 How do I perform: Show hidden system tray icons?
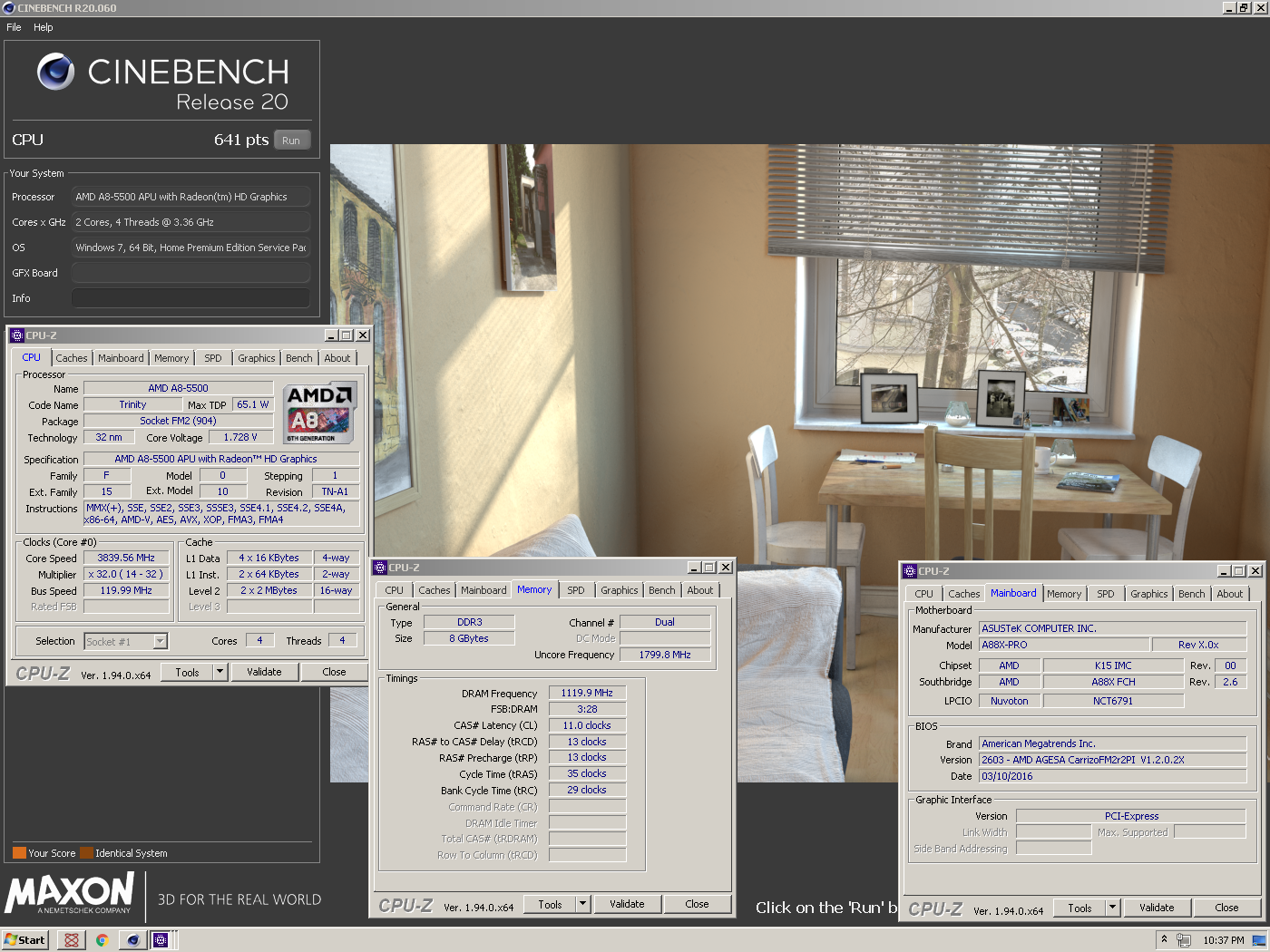tap(1164, 939)
